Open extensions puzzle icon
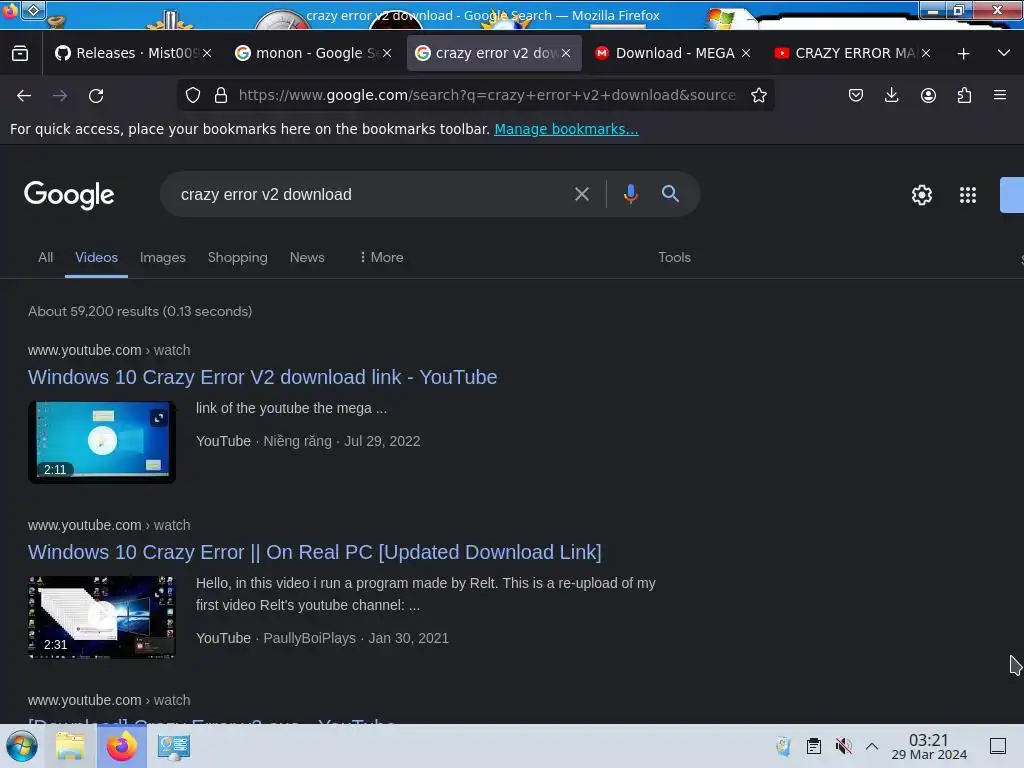Screen dimensions: 1024x768 pyautogui.click(x=964, y=95)
